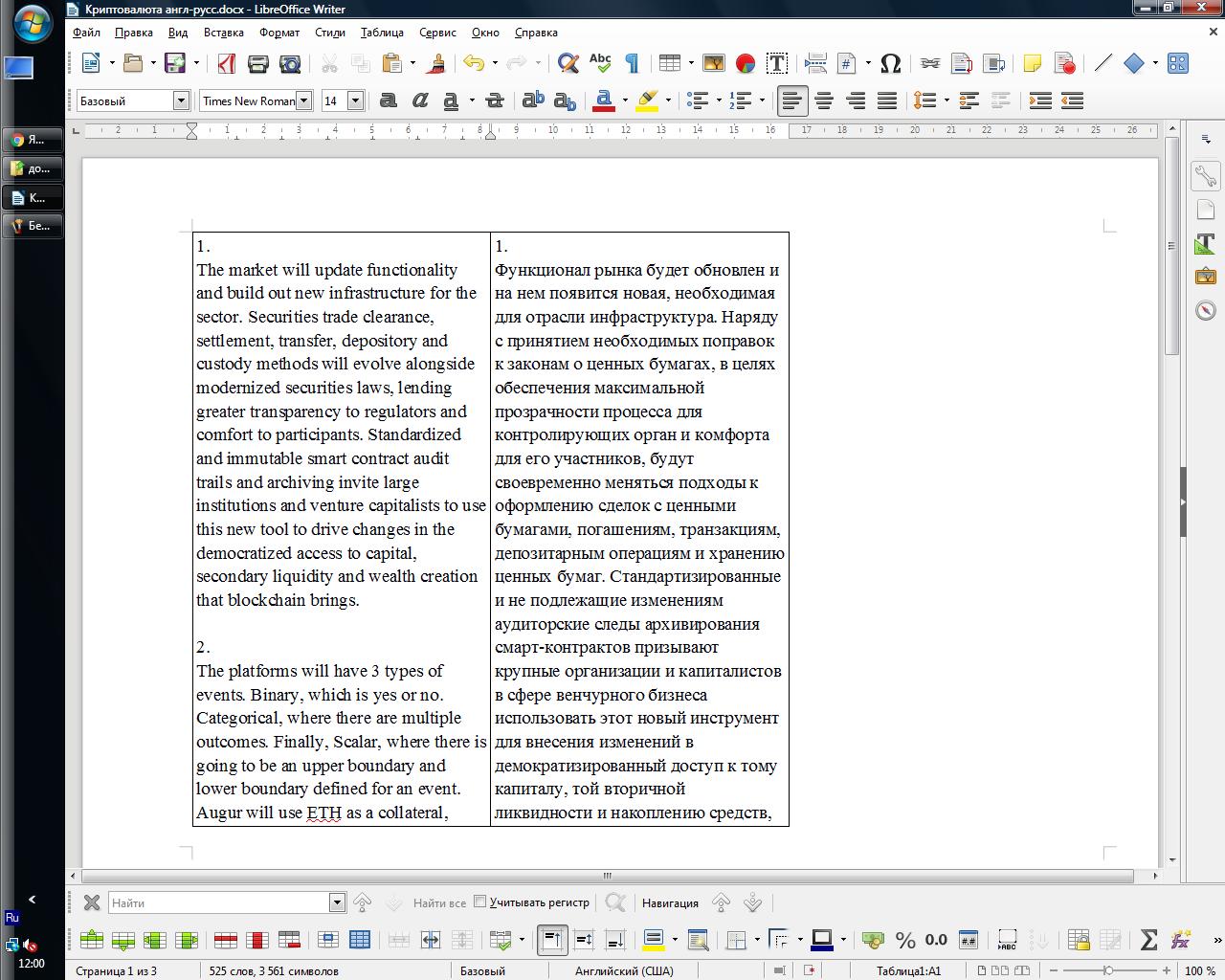
Task: Click the Superscript icon
Action: pos(534,100)
